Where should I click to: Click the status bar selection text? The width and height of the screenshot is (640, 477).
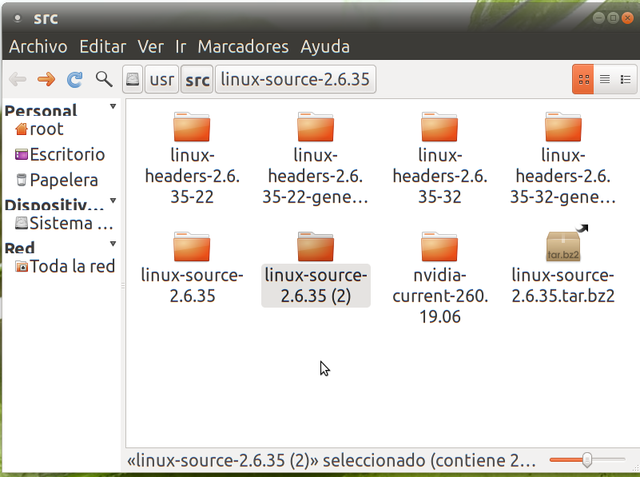tap(331, 461)
